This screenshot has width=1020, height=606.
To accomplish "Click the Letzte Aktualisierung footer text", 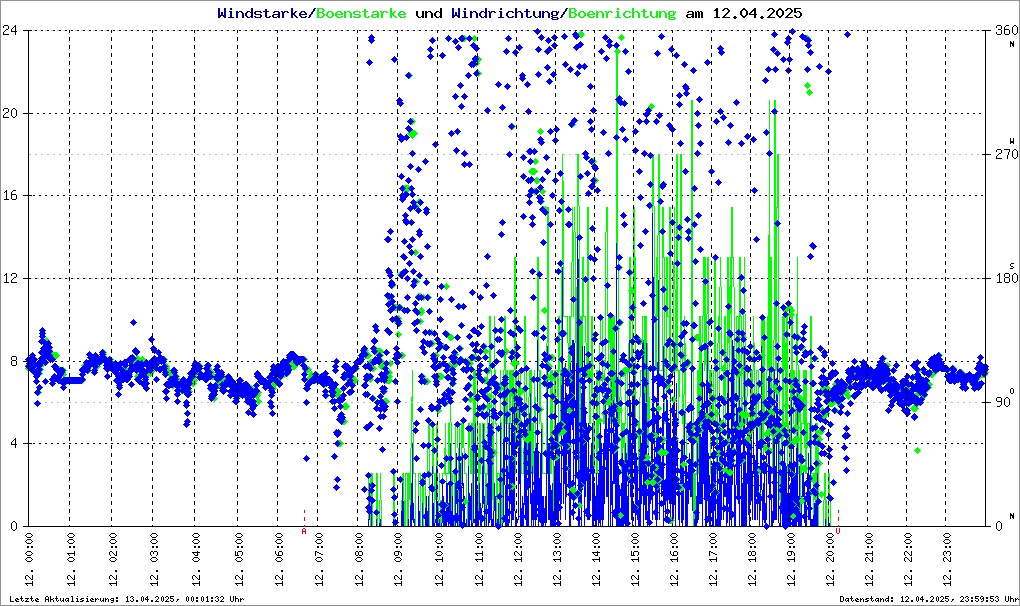I will point(127,599).
